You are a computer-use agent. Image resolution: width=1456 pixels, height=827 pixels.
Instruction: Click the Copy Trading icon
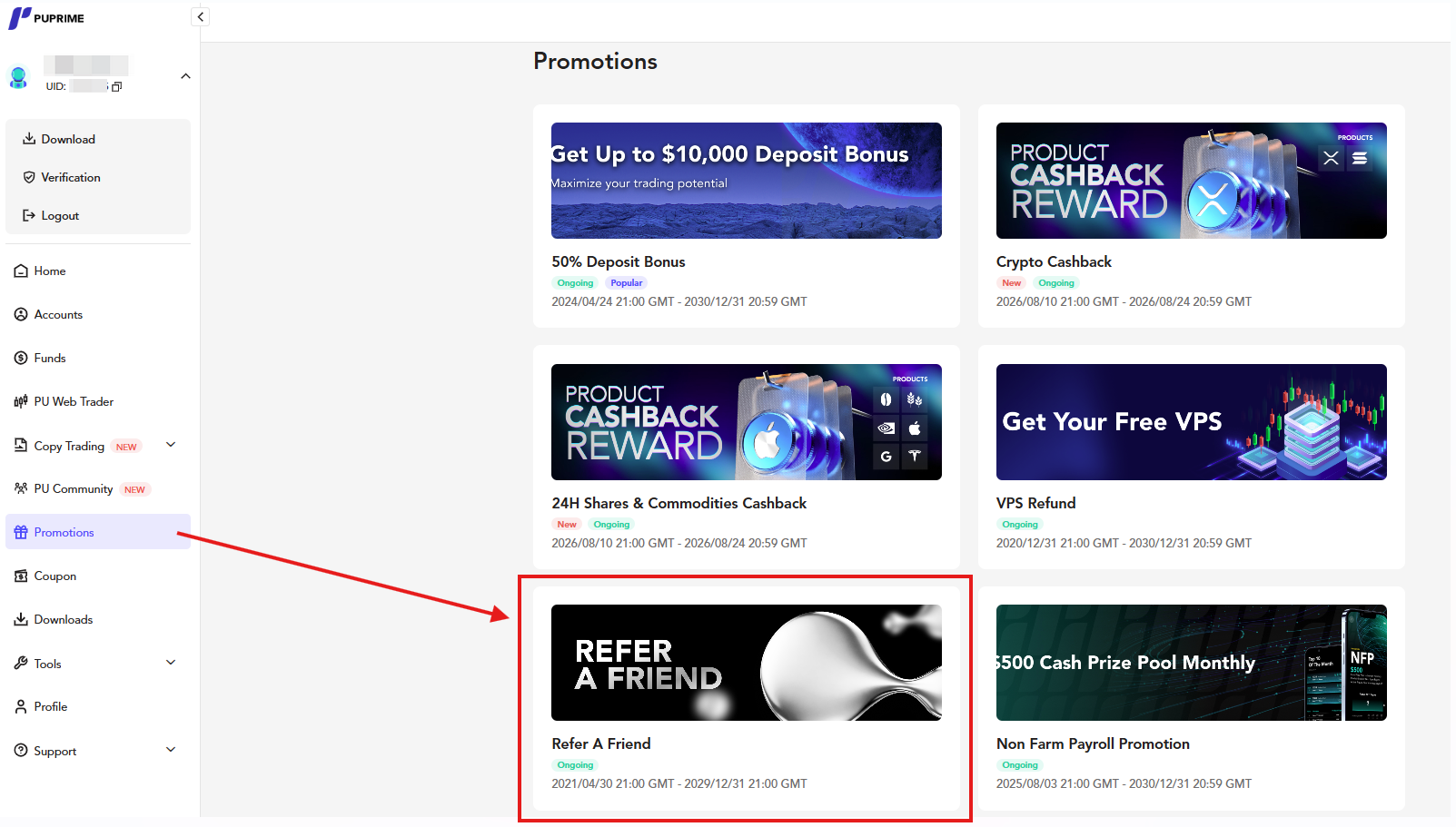[x=21, y=445]
